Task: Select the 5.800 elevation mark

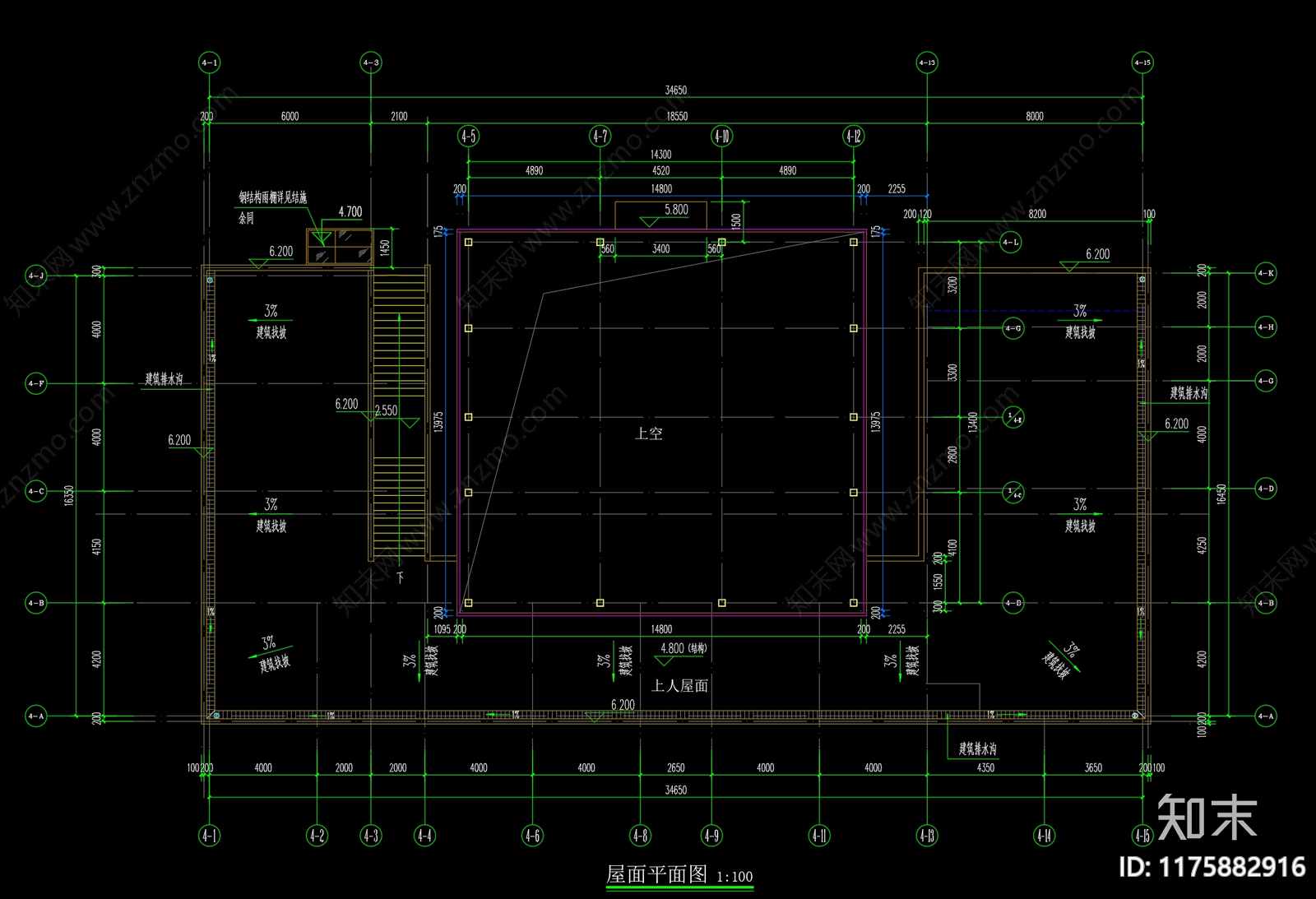Action: (x=676, y=210)
